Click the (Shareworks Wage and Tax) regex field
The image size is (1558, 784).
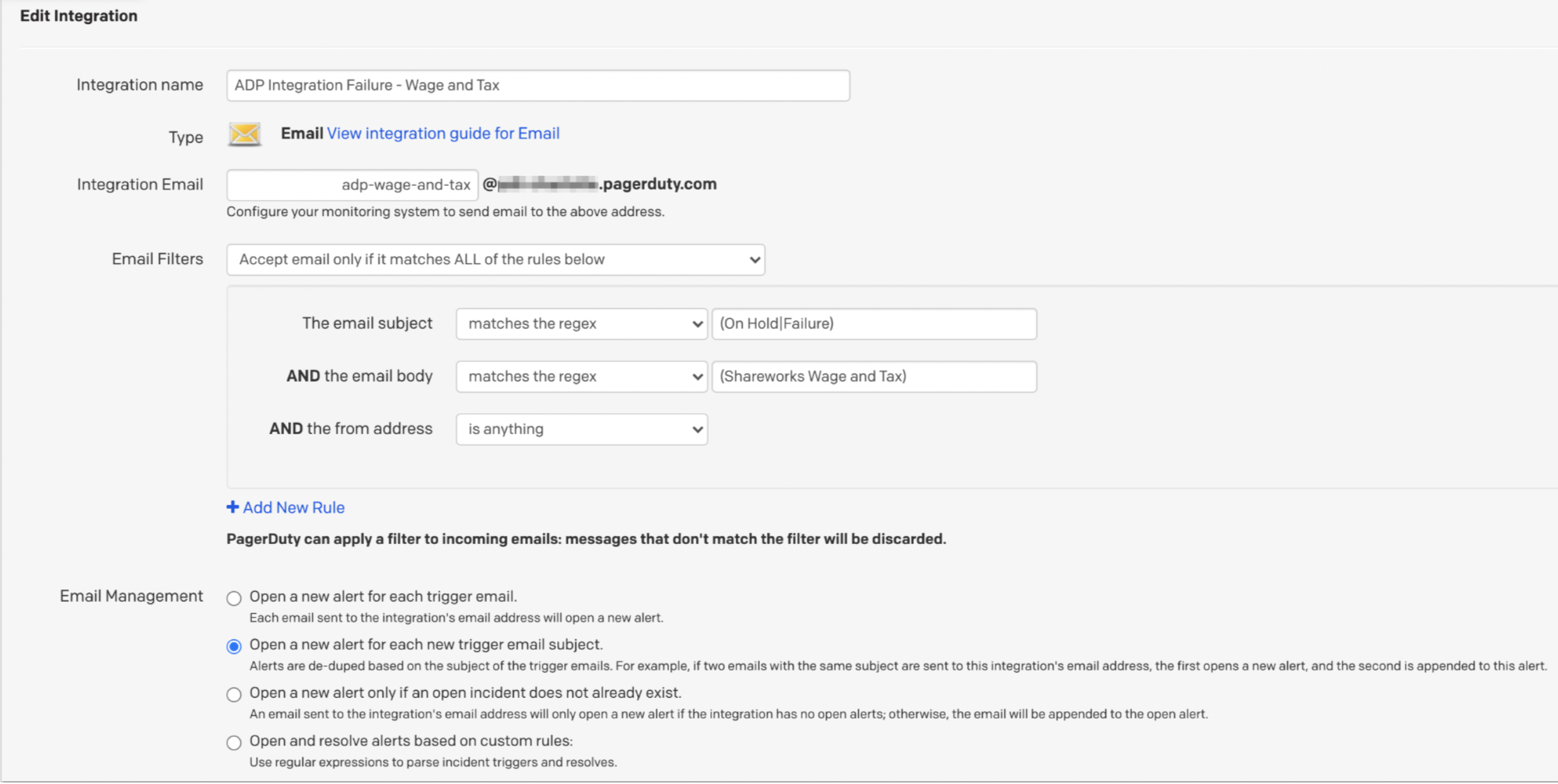pos(874,377)
